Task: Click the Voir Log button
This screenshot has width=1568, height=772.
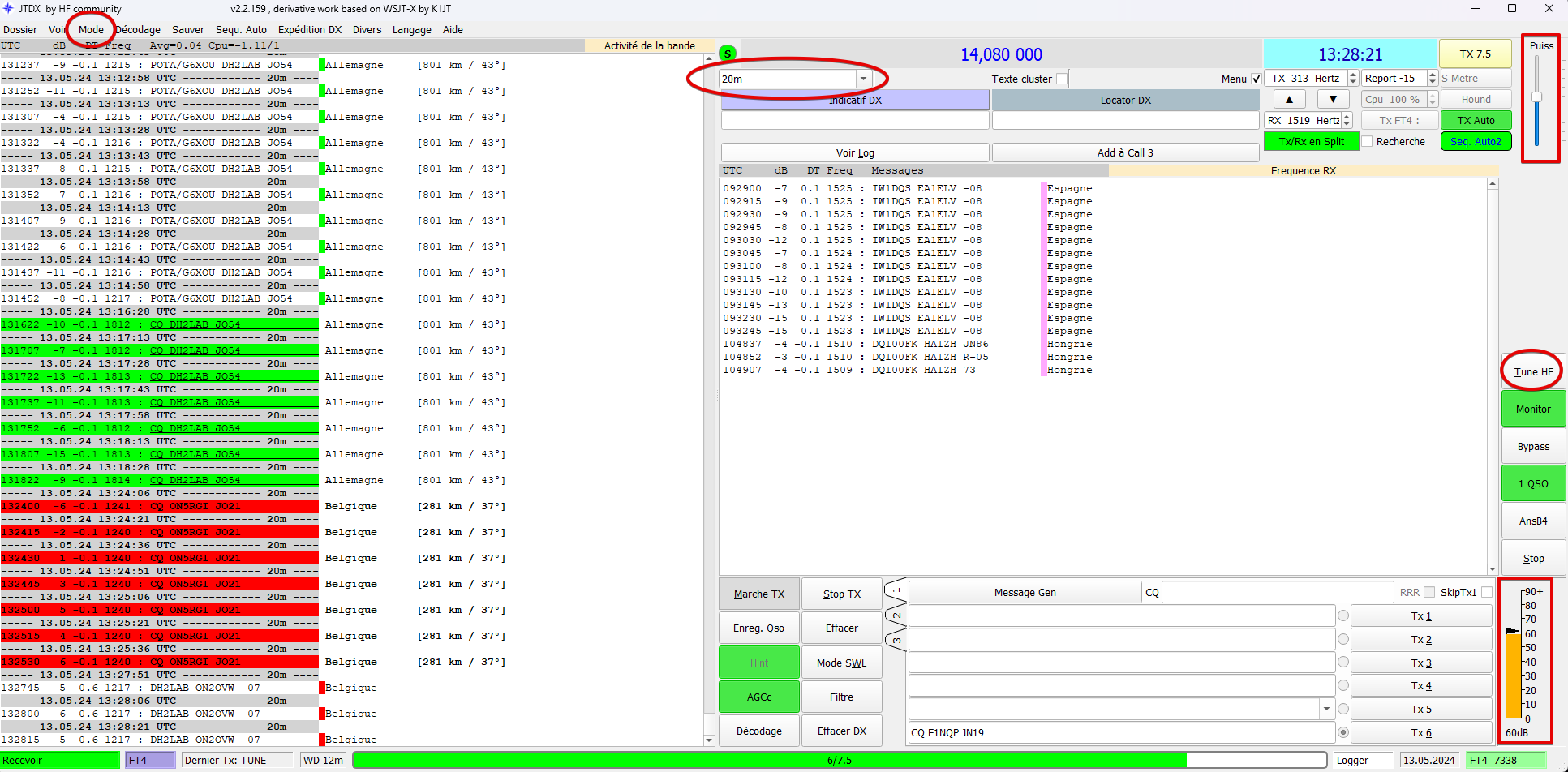Action: [855, 152]
